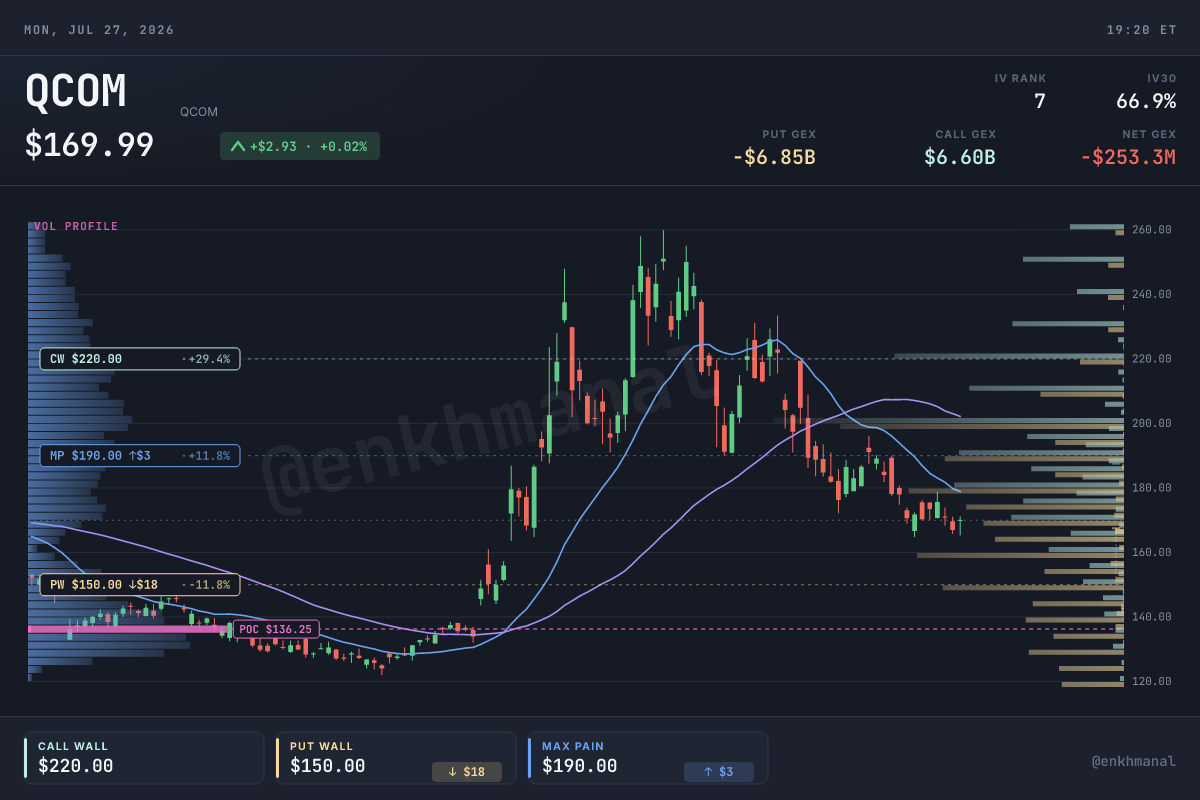The image size is (1200, 800).
Task: Click the 180.00 price axis label
Action: tap(1152, 488)
